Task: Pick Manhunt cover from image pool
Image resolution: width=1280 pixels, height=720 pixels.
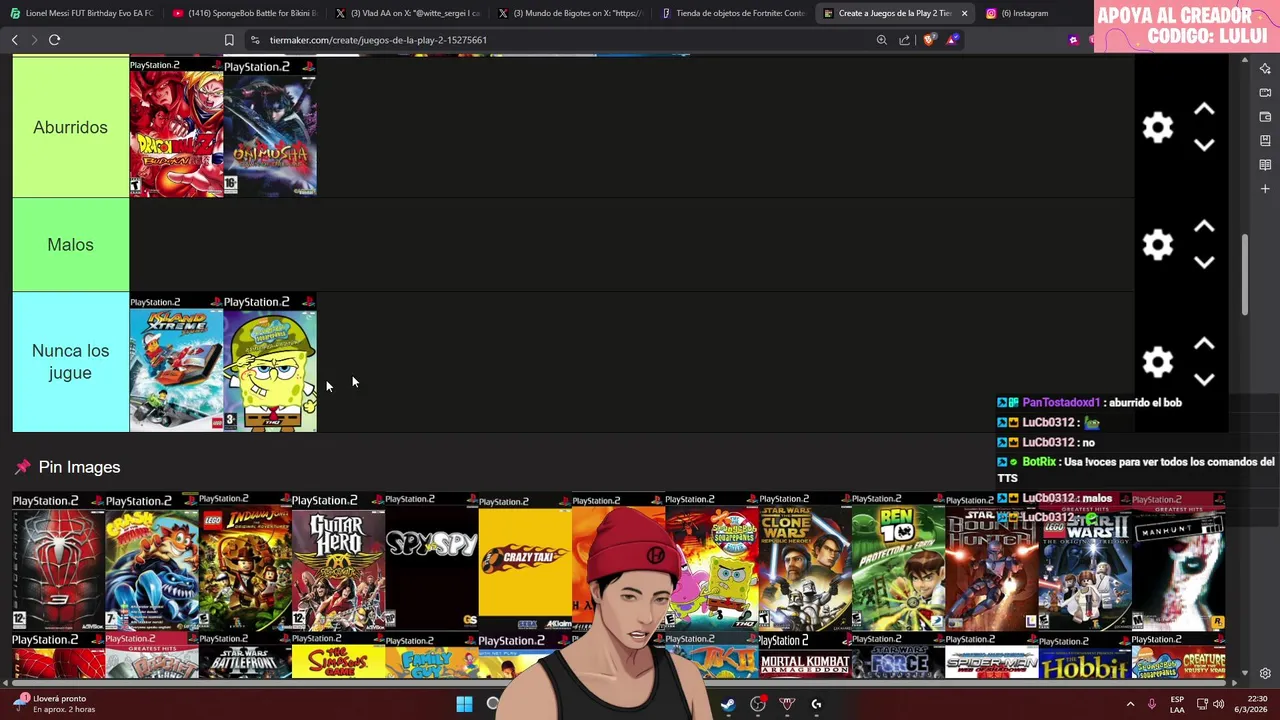Action: tap(1179, 562)
